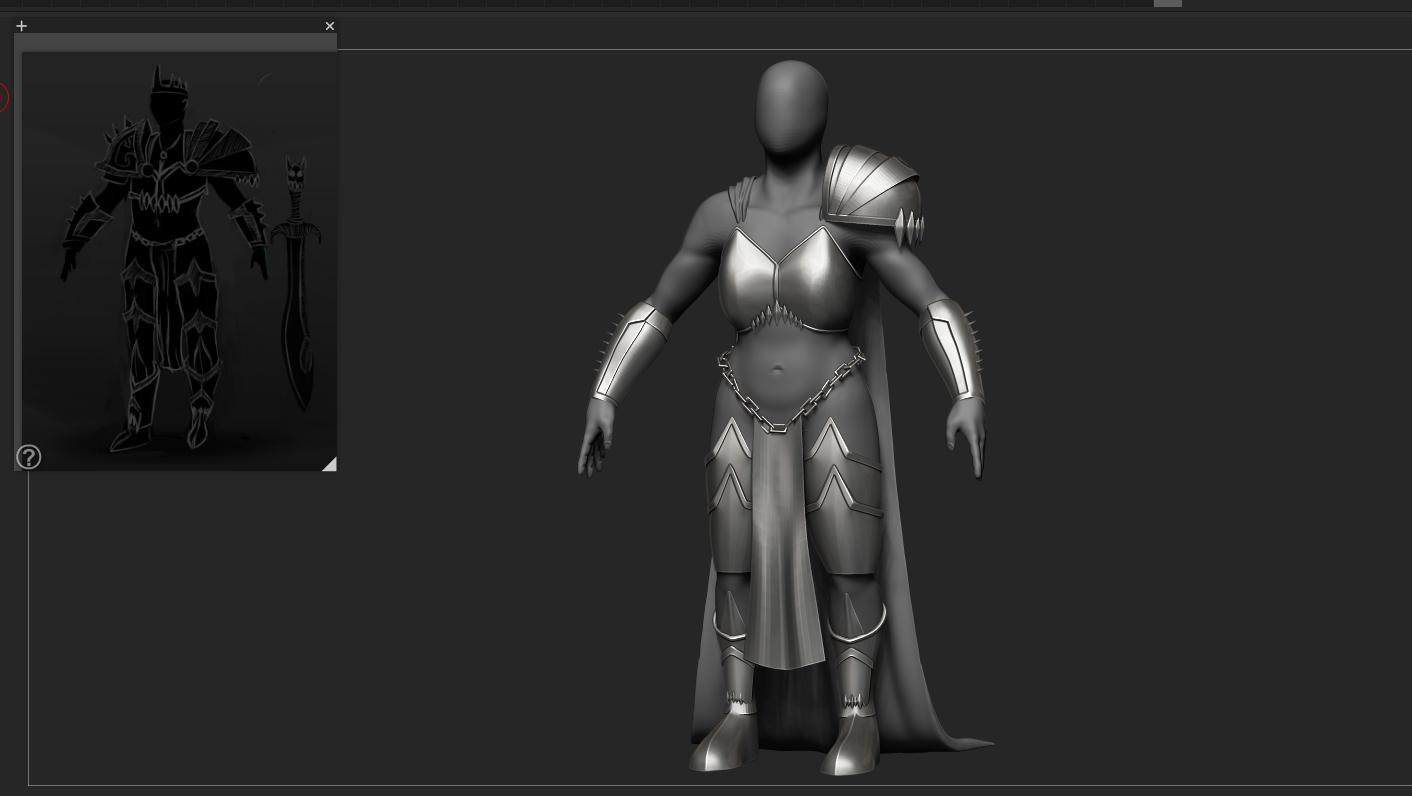Image resolution: width=1412 pixels, height=796 pixels.
Task: Click the plus icon on the reference panel
Action: [x=22, y=26]
